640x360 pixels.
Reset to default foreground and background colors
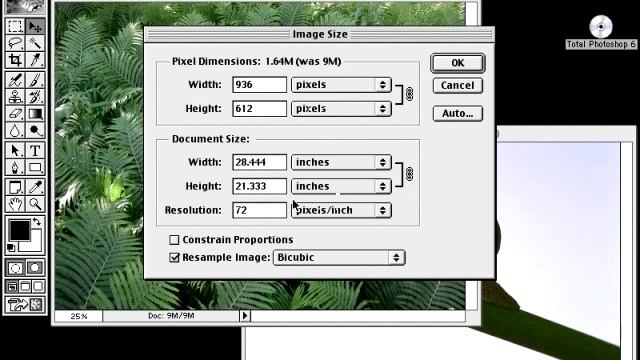pos(11,247)
